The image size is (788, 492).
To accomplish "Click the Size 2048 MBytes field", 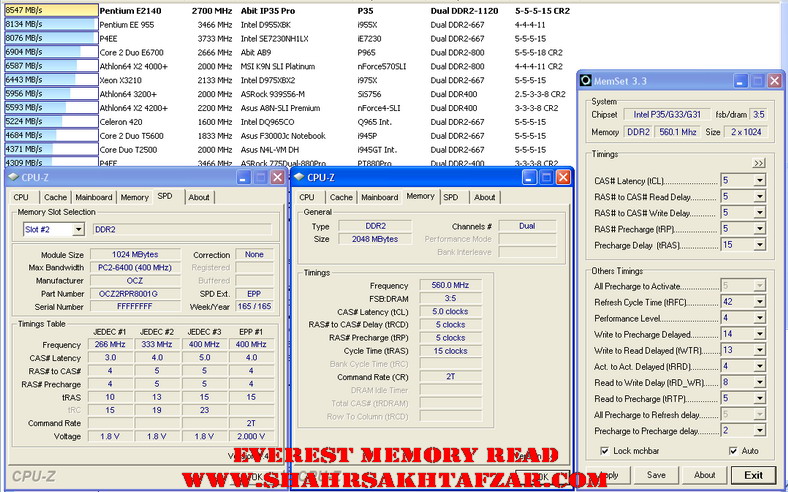I will pyautogui.click(x=375, y=239).
